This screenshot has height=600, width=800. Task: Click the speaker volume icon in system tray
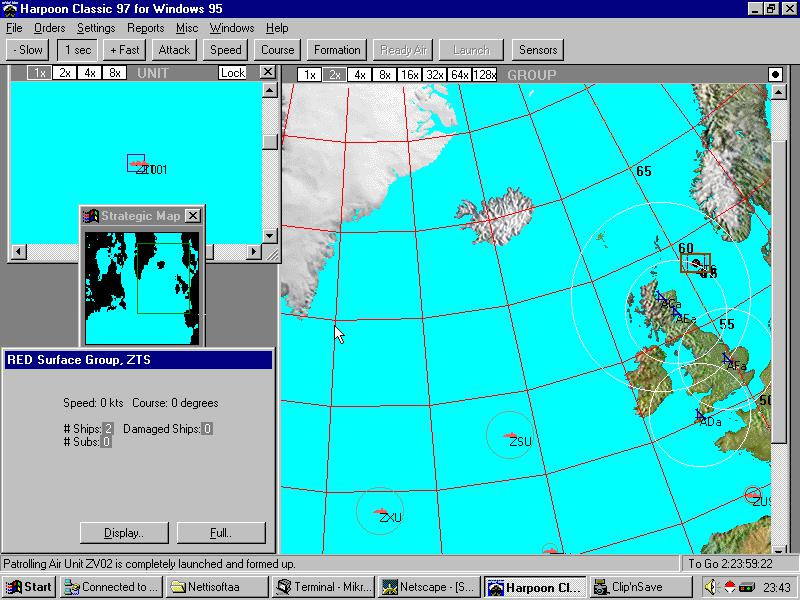711,587
